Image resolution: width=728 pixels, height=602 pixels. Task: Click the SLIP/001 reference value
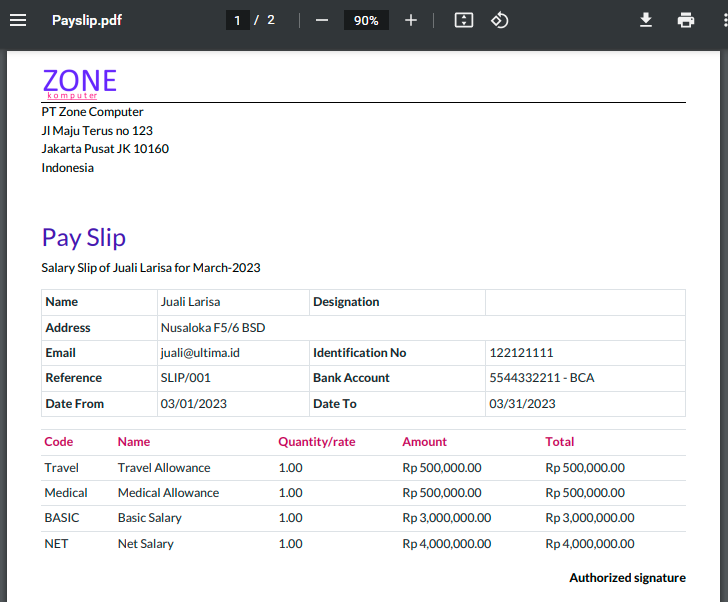185,378
